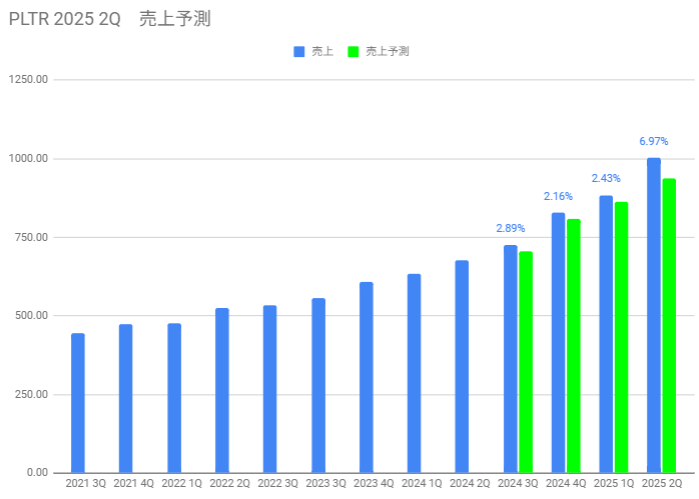Image resolution: width=699 pixels, height=499 pixels.
Task: Click the 売上予測 legend label
Action: tap(387, 52)
